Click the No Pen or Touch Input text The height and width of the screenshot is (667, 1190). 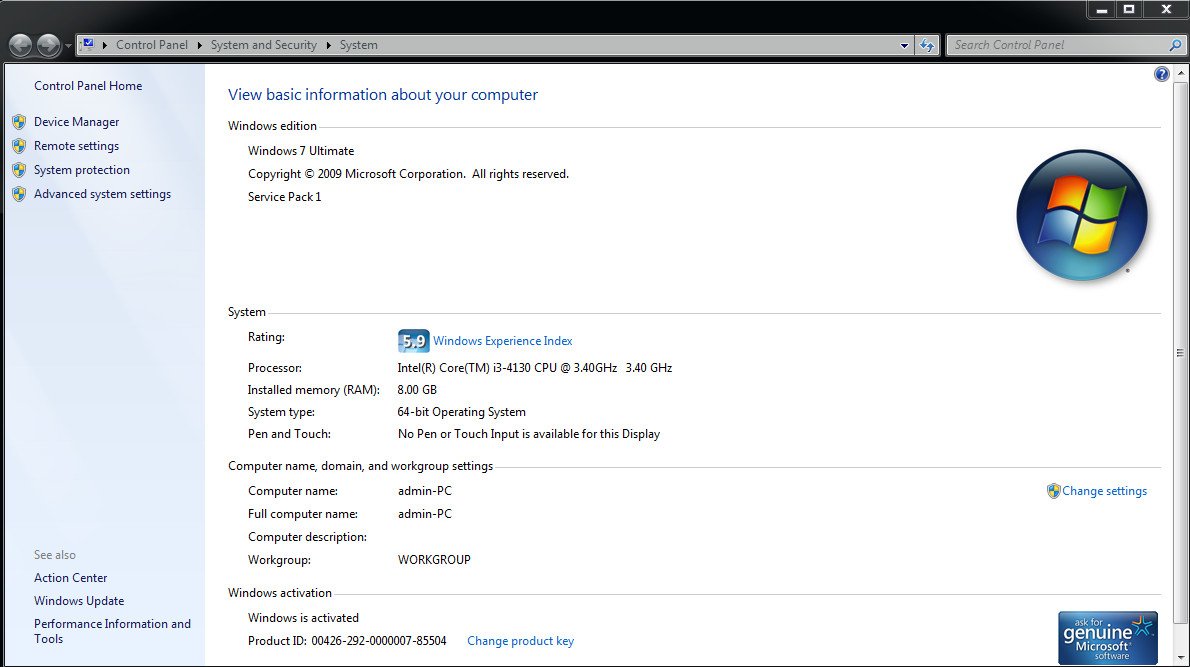click(x=529, y=434)
